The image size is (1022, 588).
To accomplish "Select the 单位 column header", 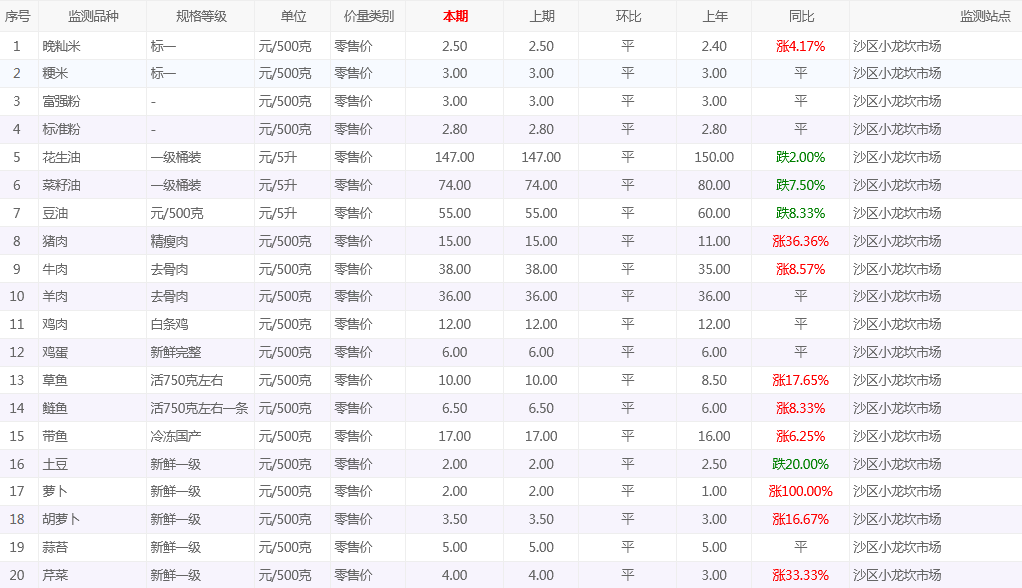I will (293, 16).
